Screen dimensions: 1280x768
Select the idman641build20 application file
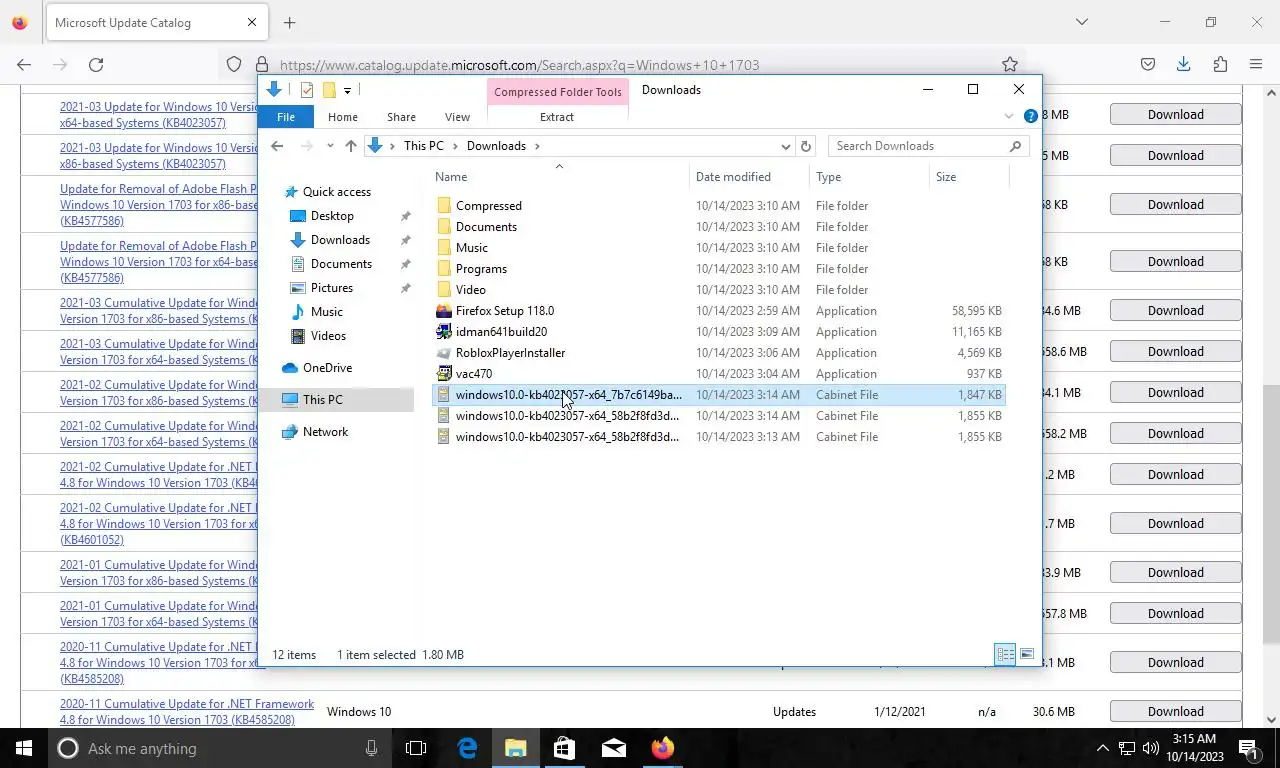(x=719, y=332)
